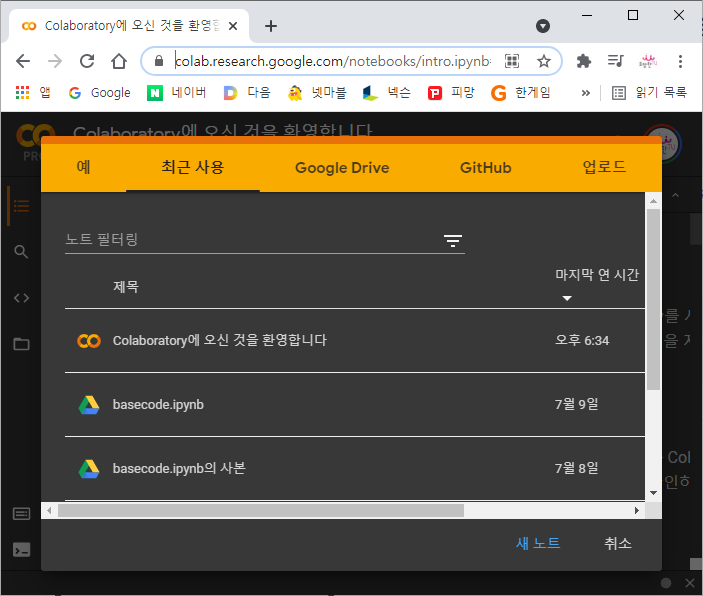
Task: Click the 7월 8일 date
Action: (577, 468)
